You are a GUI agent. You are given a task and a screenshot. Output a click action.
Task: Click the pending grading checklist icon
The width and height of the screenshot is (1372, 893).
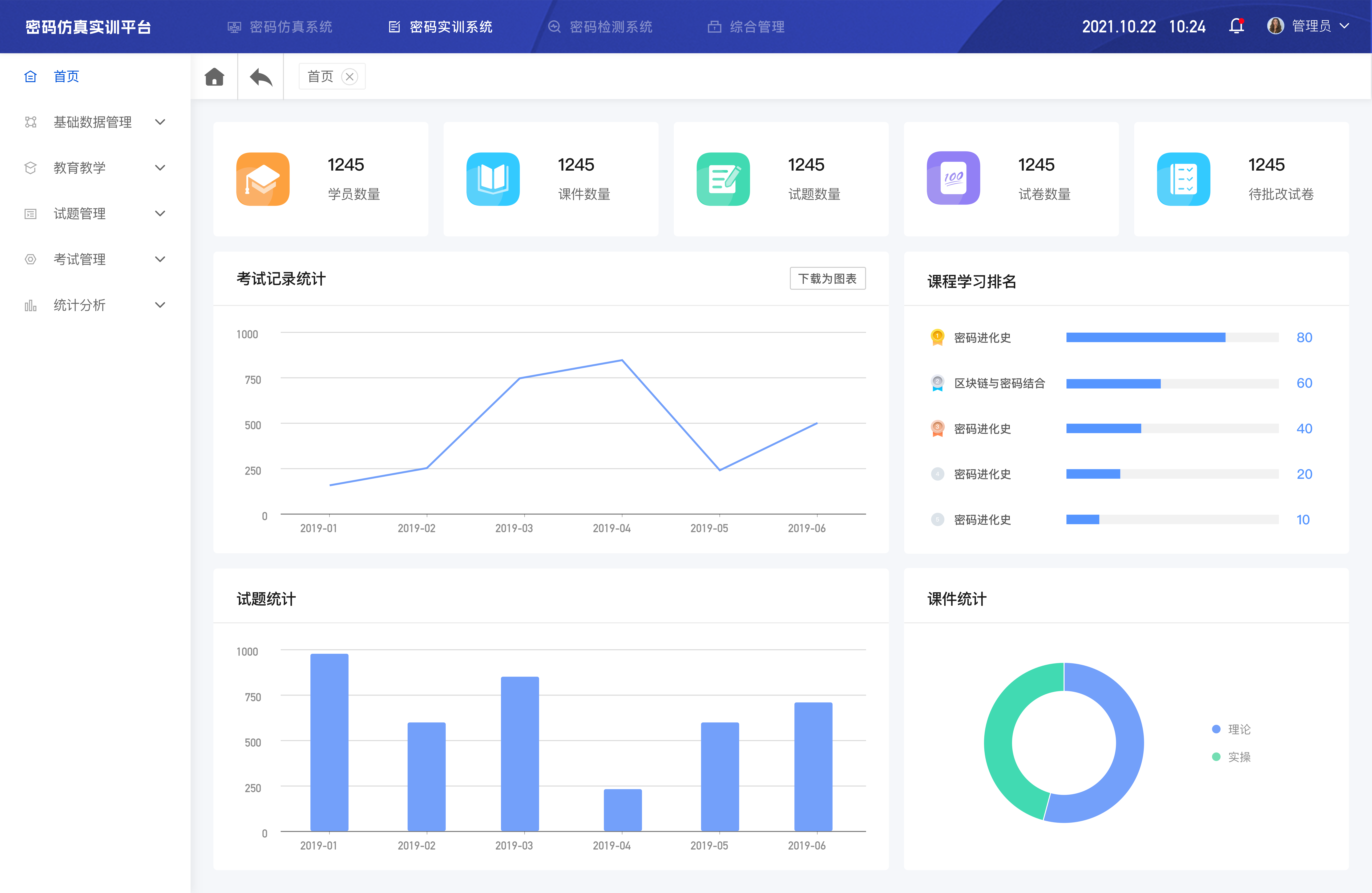pyautogui.click(x=1183, y=179)
